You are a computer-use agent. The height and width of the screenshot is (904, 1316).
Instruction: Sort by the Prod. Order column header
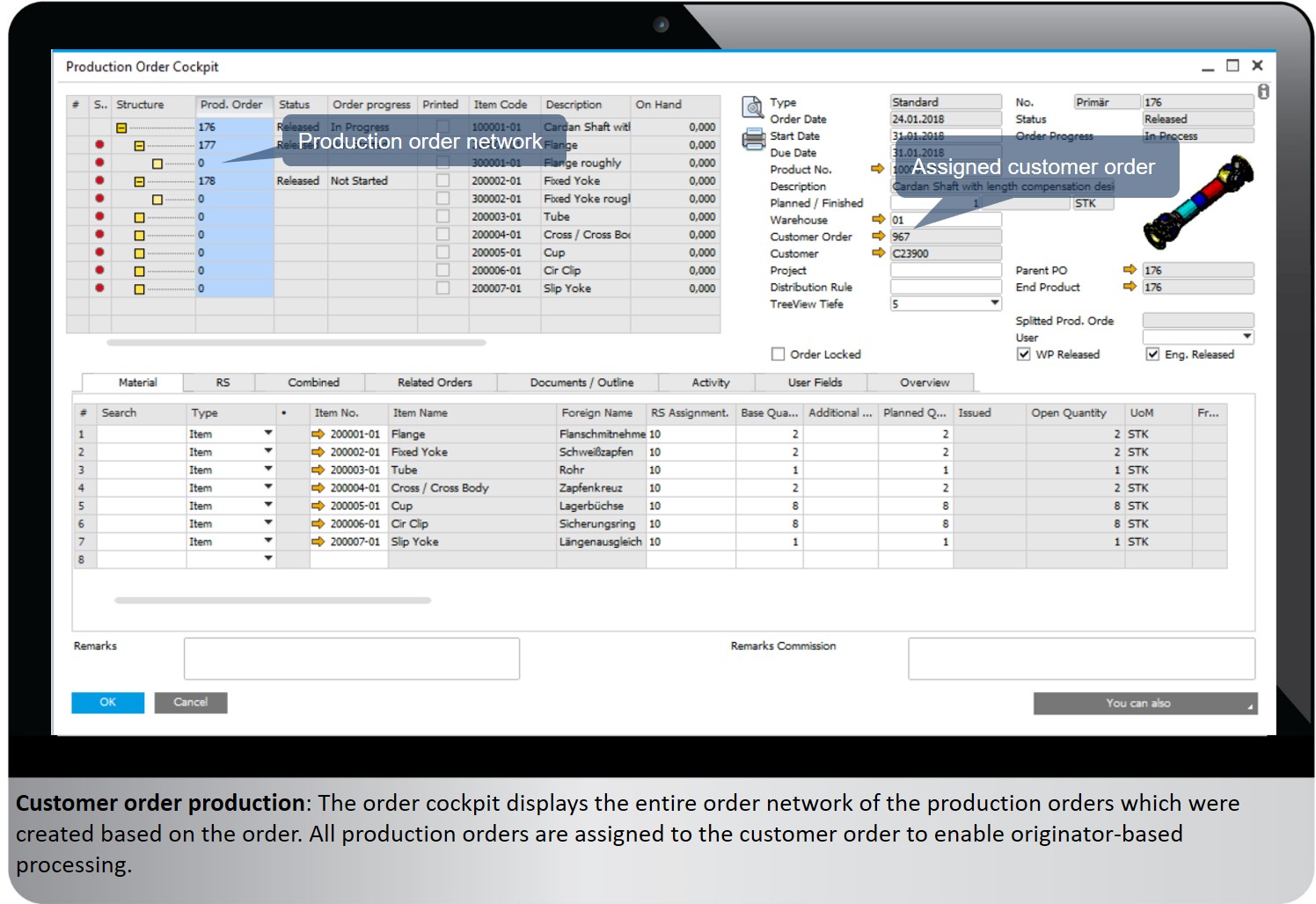click(x=235, y=105)
